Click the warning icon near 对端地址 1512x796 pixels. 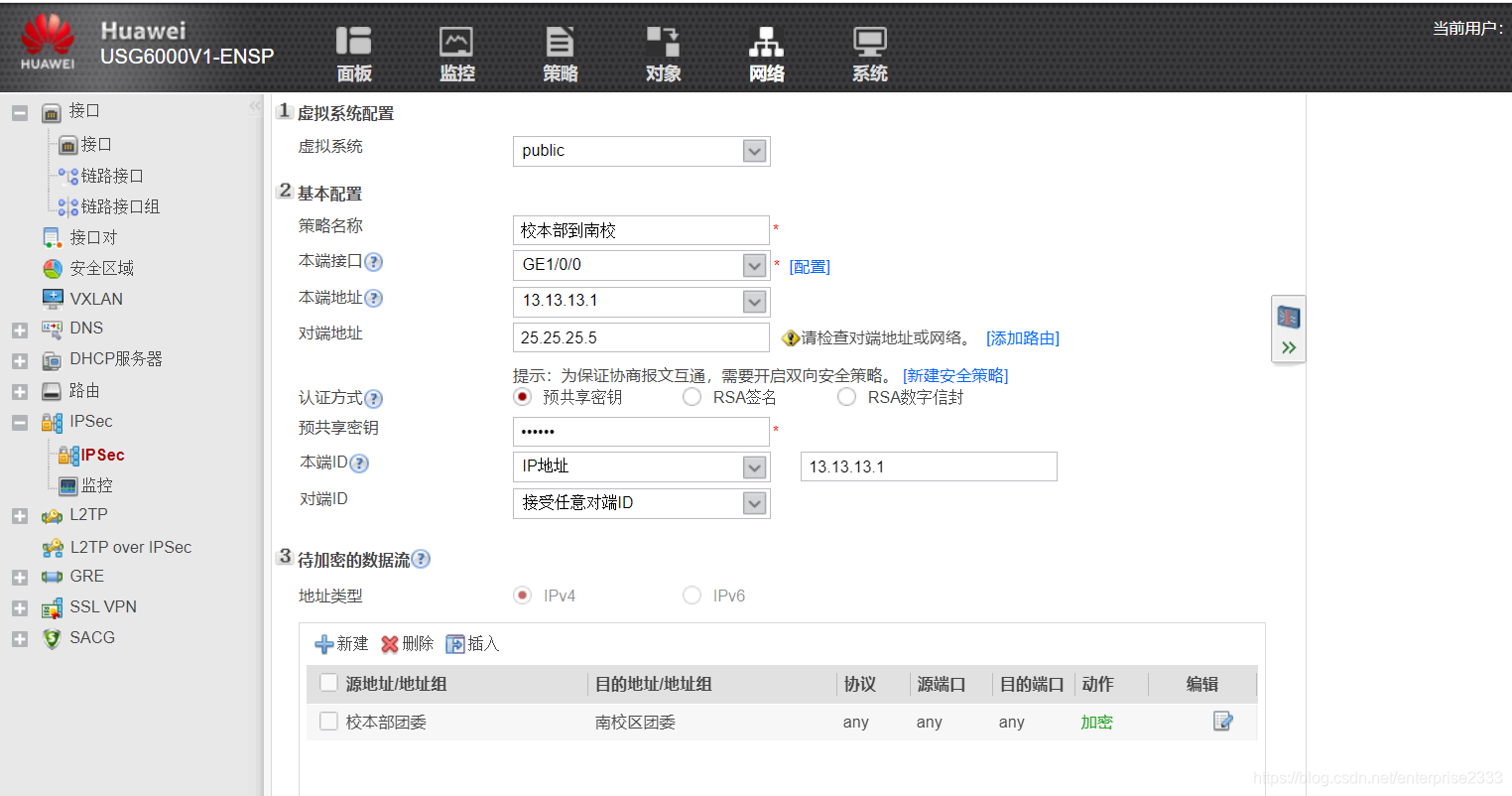(791, 338)
